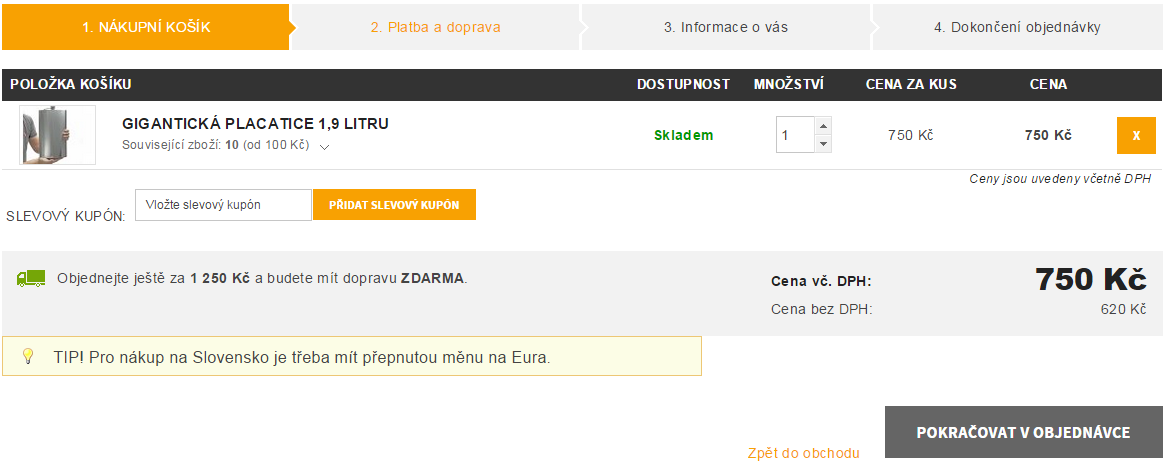Select the Nákupní košík step tab

pyautogui.click(x=146, y=27)
